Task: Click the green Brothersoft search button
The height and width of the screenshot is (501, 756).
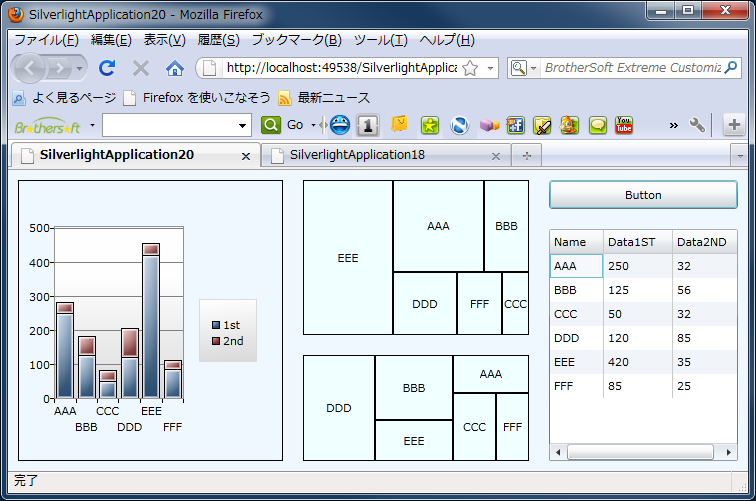Action: click(270, 125)
